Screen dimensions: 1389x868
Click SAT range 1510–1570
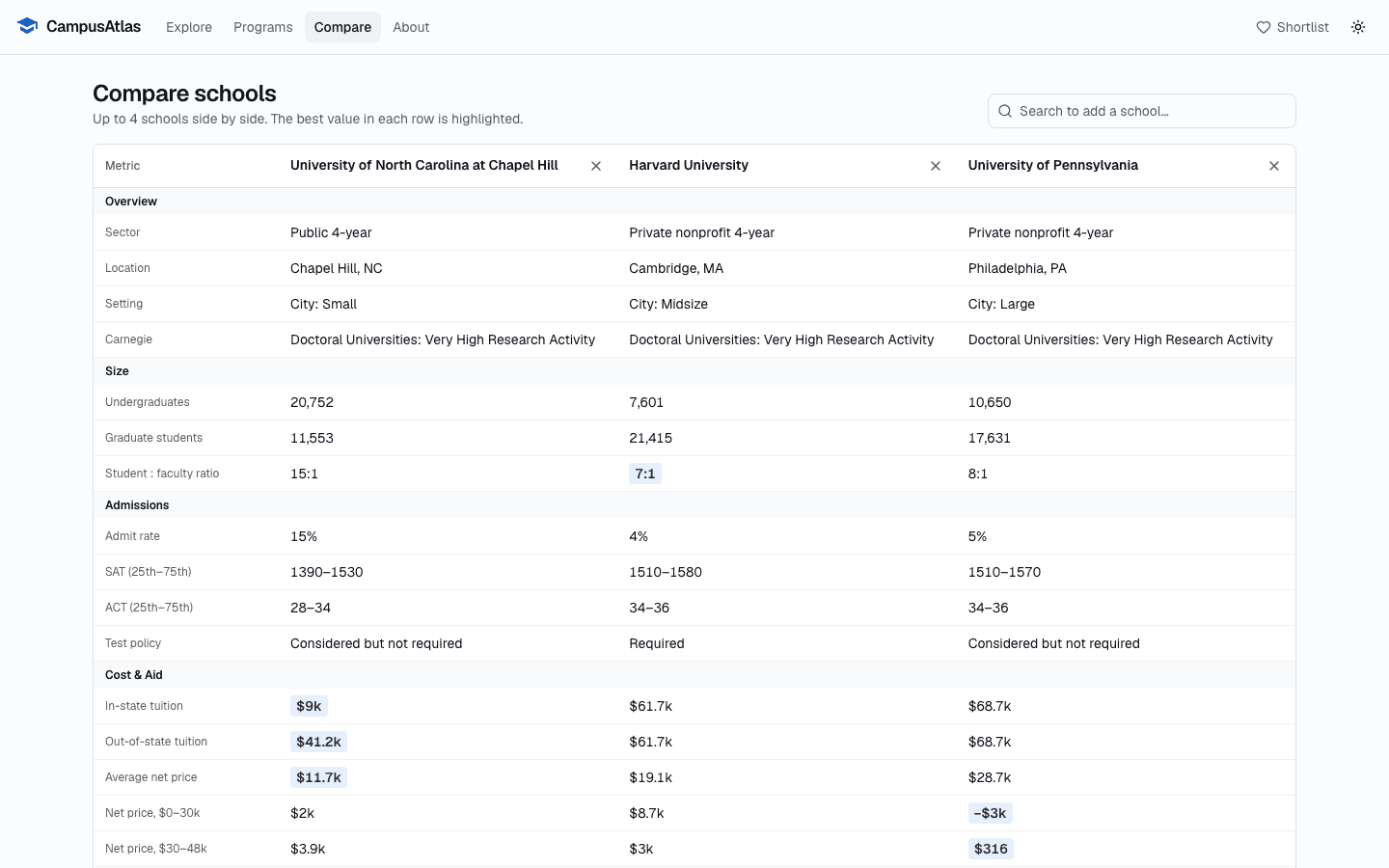coord(1004,572)
